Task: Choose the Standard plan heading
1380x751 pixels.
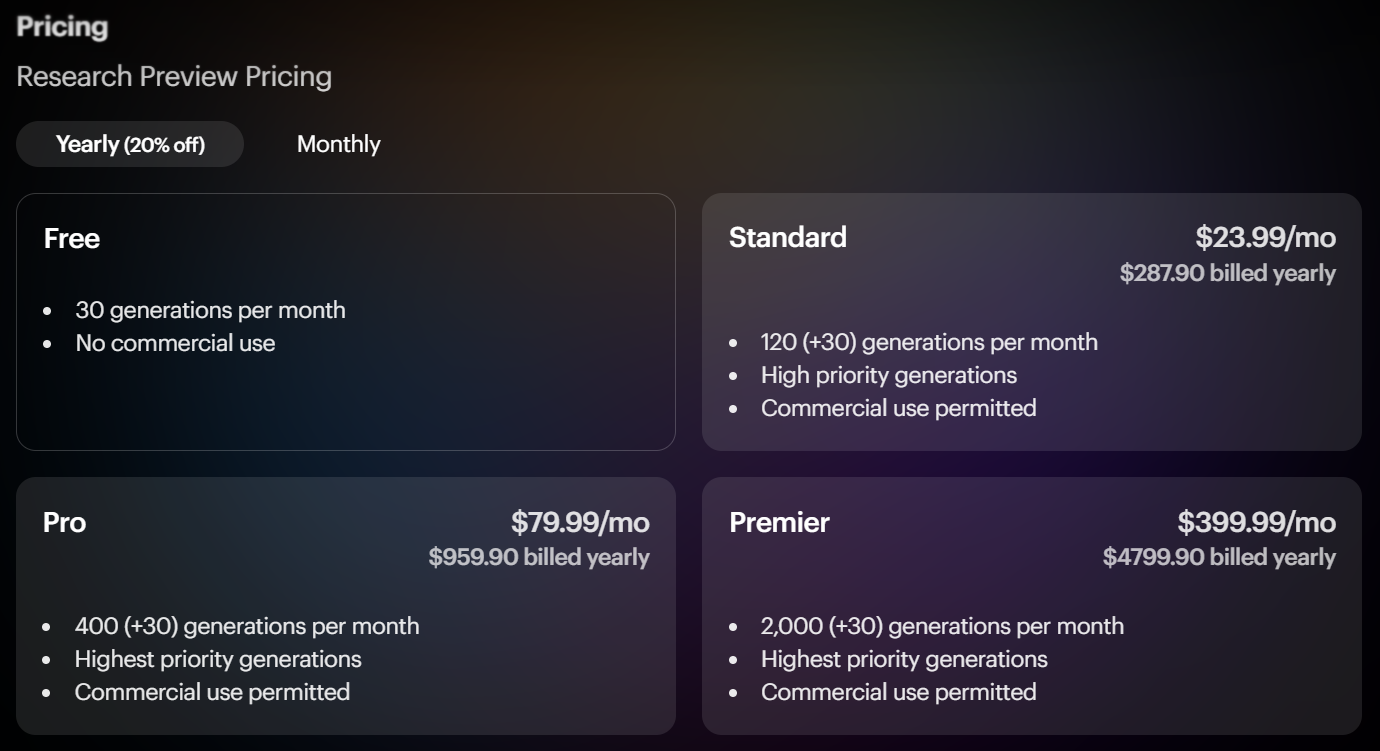Action: tap(788, 237)
